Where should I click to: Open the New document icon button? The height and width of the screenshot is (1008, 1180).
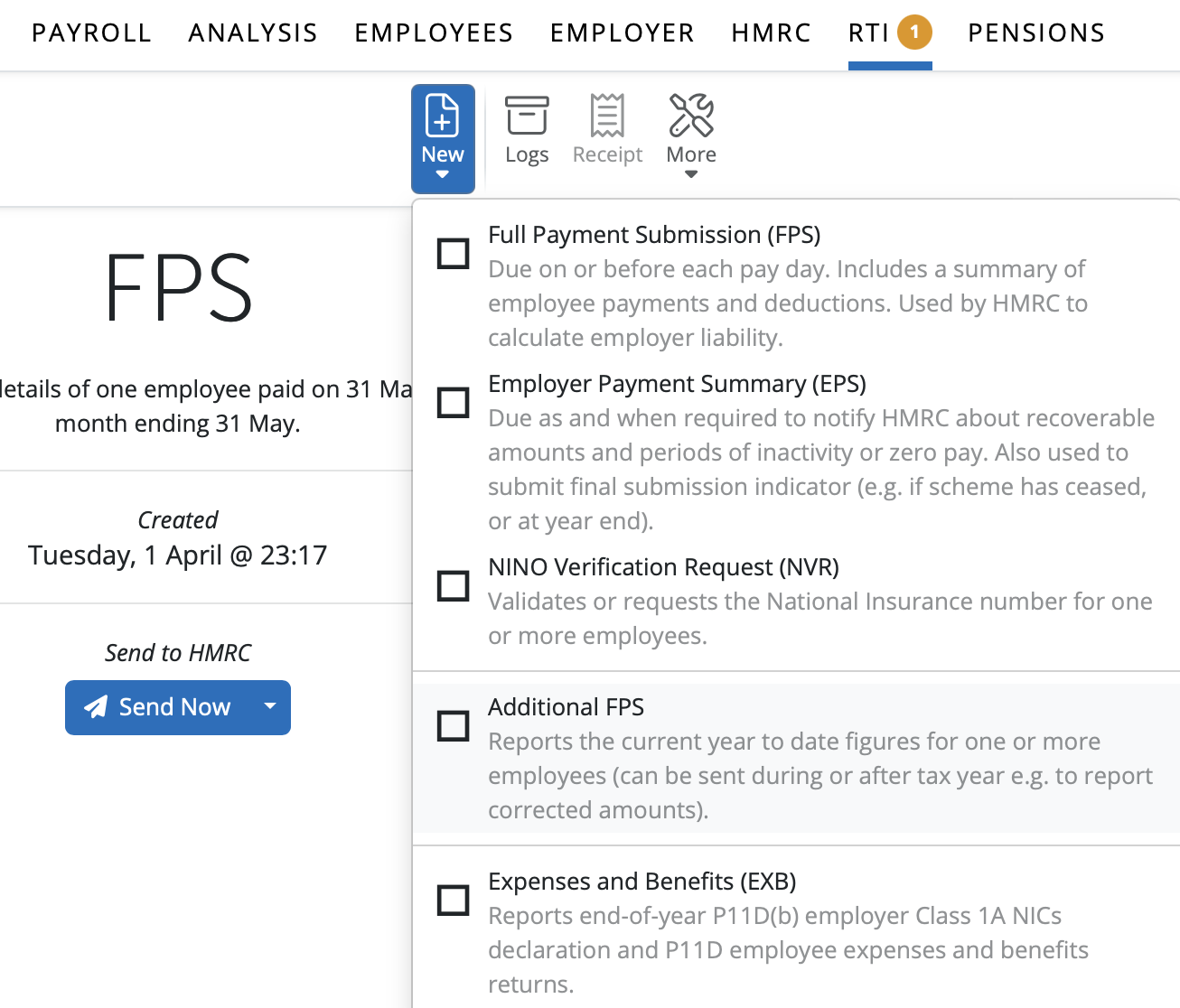tap(443, 116)
